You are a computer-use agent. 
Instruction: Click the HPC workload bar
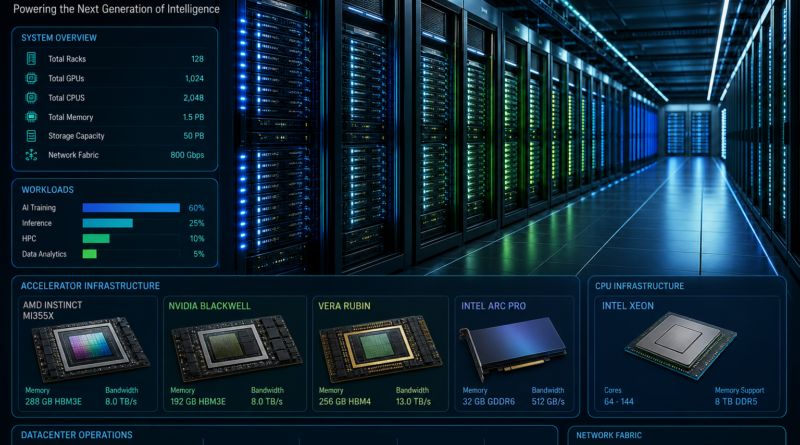pyautogui.click(x=96, y=238)
